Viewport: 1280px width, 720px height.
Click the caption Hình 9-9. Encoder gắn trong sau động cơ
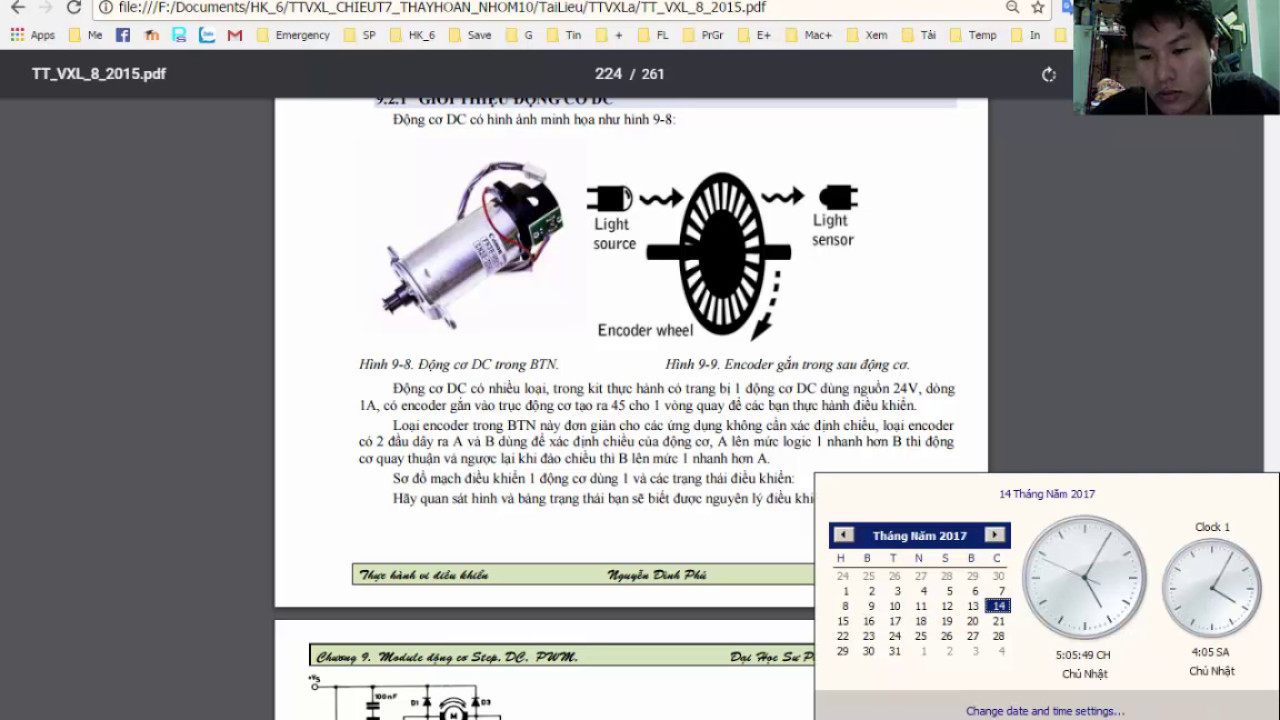pos(787,365)
